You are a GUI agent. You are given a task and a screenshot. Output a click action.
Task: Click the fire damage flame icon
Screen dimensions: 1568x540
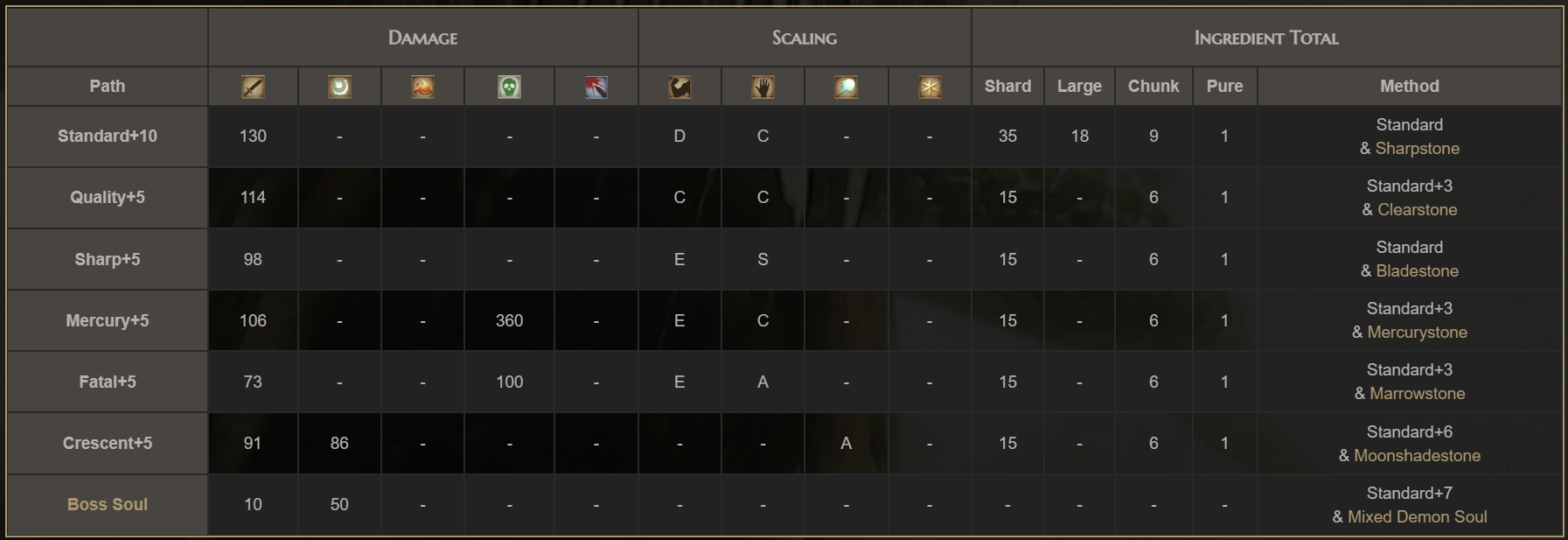pos(422,87)
